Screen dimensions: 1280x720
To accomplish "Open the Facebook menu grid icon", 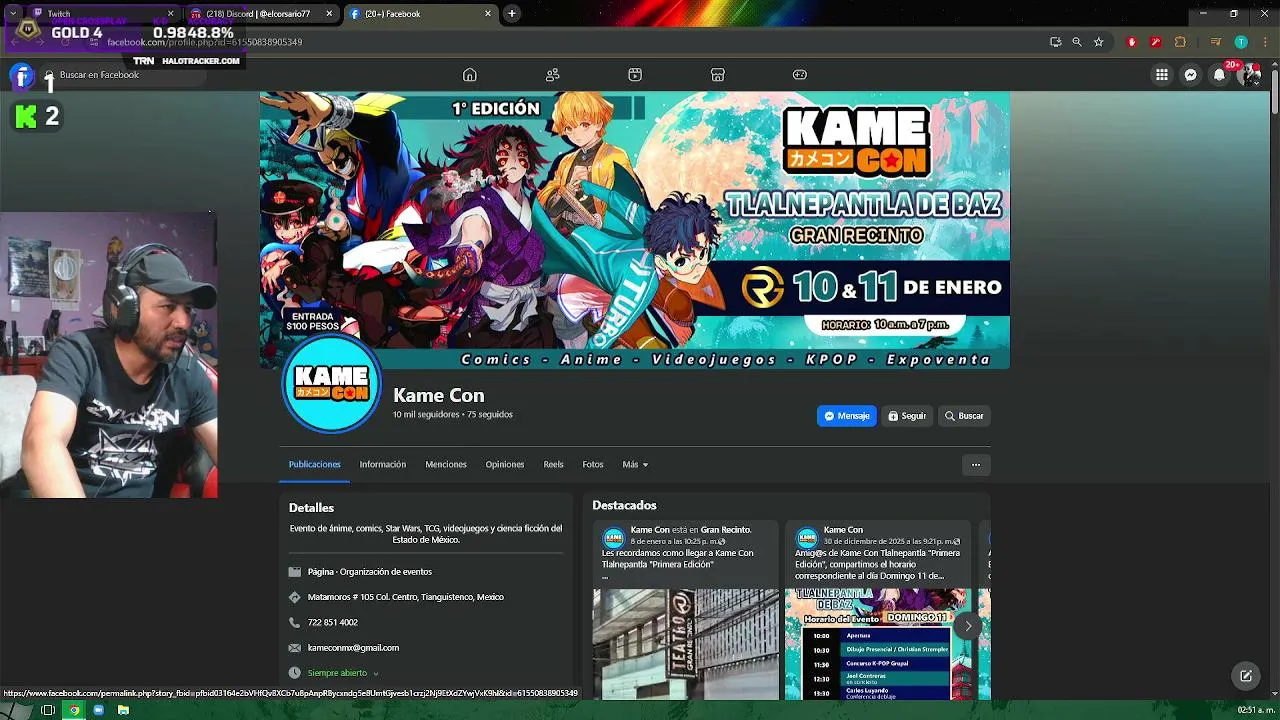I will 1161,75.
